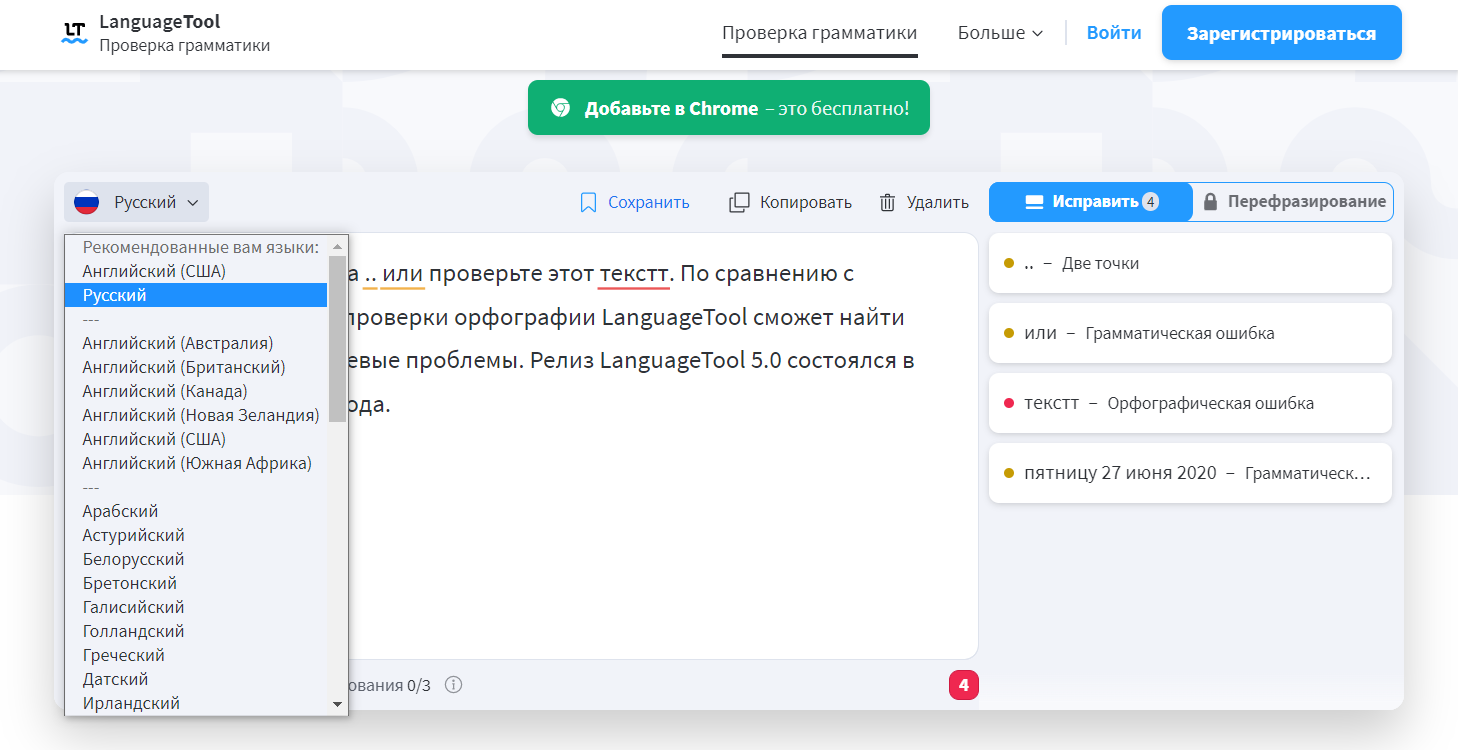Image resolution: width=1458 pixels, height=750 pixels.
Task: Click the underlined word или in the text
Action: pos(403,273)
